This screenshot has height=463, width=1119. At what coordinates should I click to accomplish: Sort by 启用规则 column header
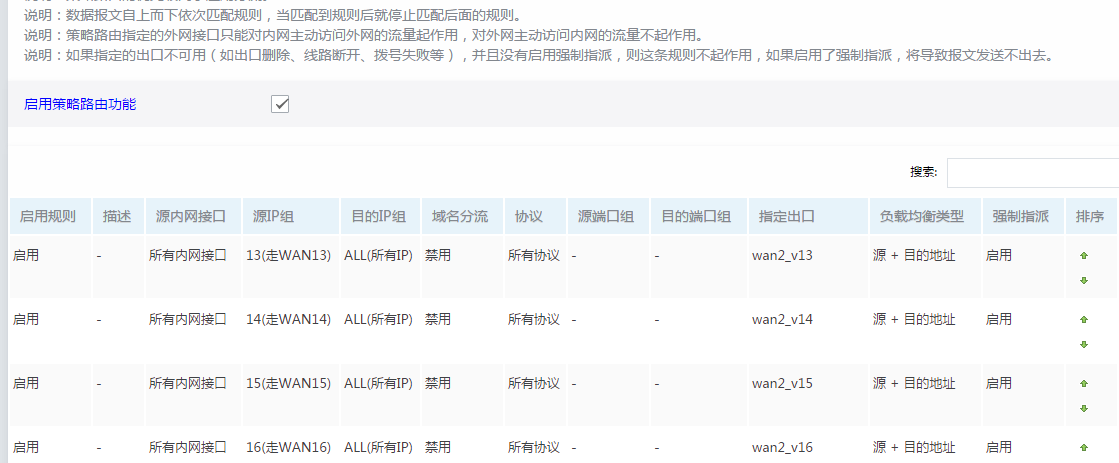click(51, 217)
